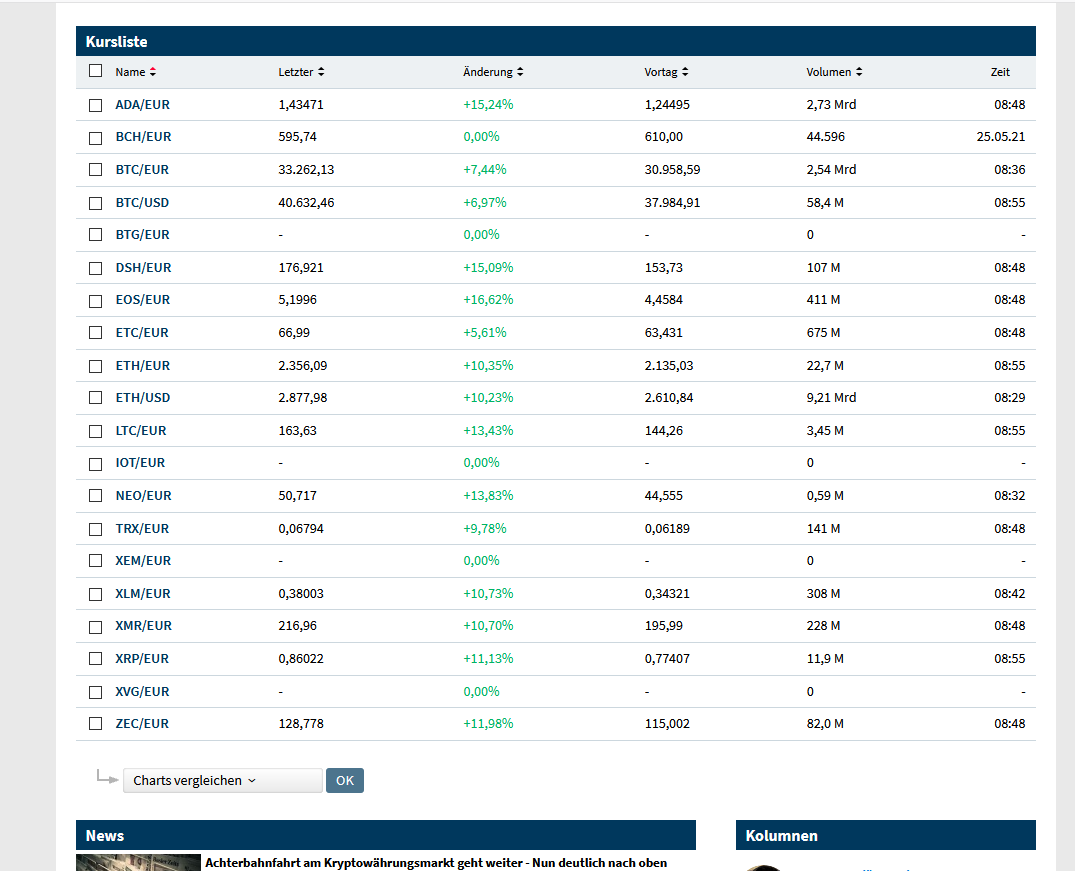This screenshot has height=871, width=1075.
Task: Open the ETH/EUR link
Action: tap(143, 366)
